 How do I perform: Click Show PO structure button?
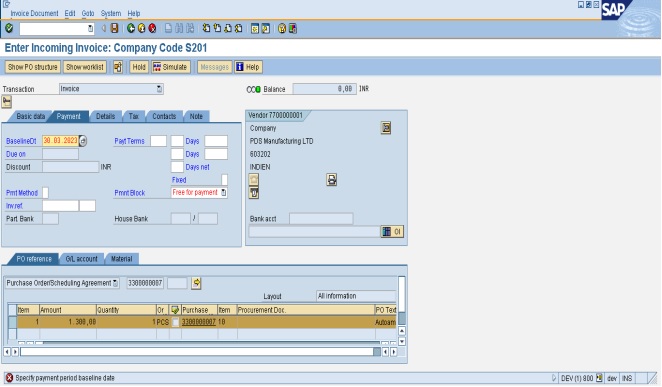coord(33,67)
